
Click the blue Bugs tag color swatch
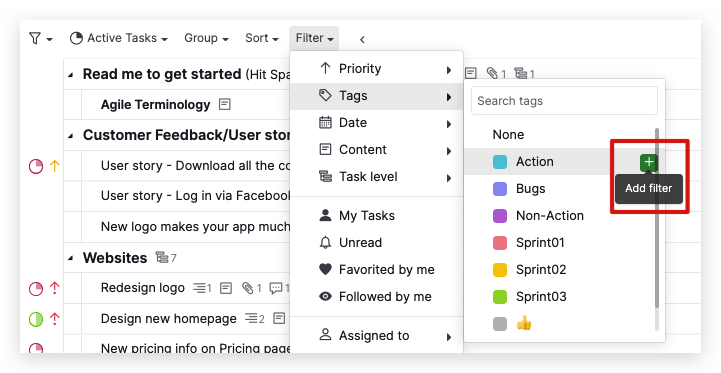pos(500,189)
